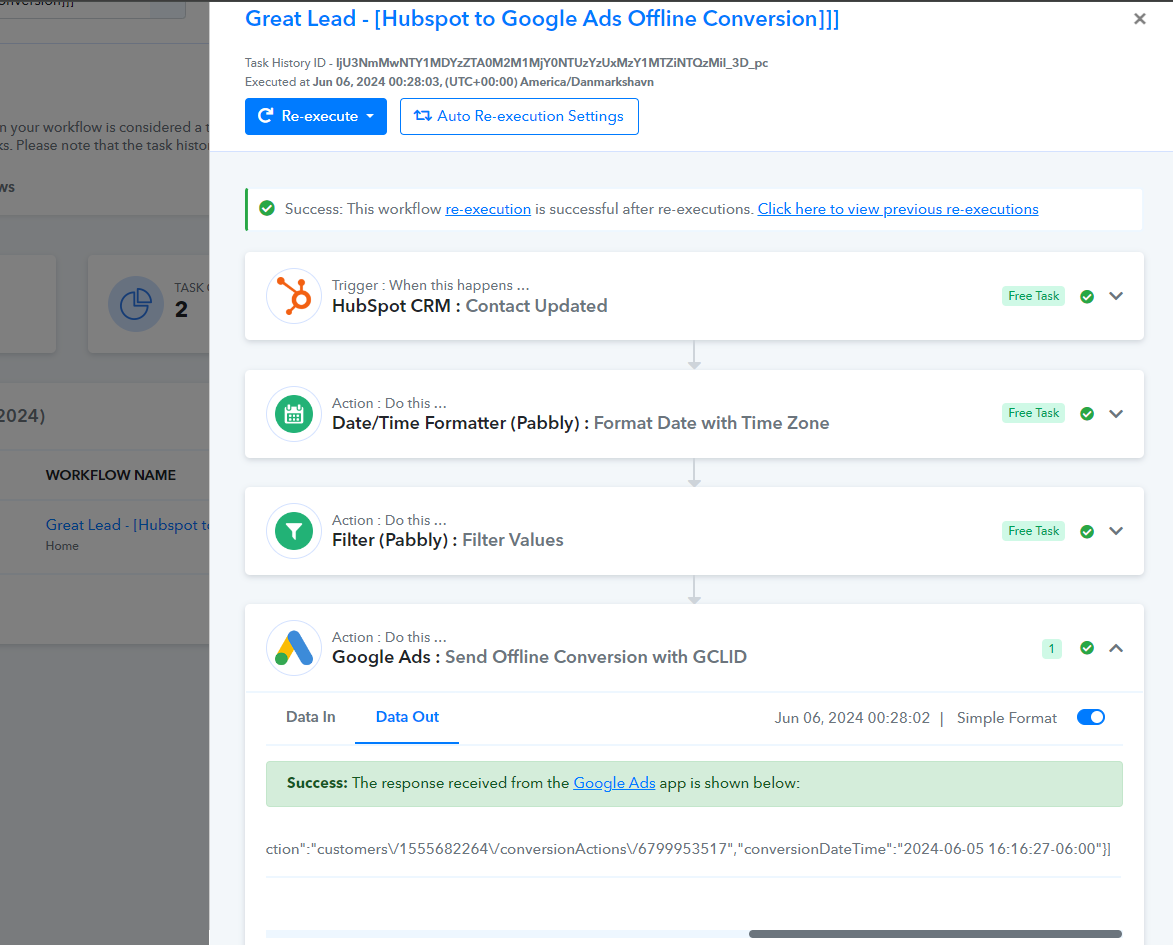Click the Jun 06, 2024 00:28:02 timestamp
The height and width of the screenshot is (945, 1173).
click(852, 718)
